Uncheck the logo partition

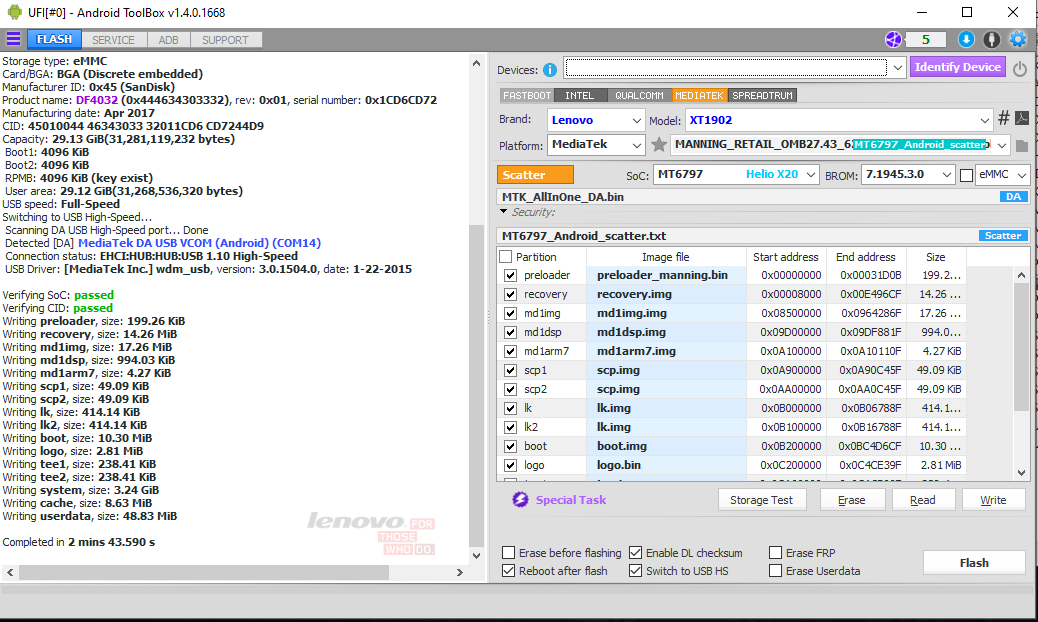[x=510, y=466]
